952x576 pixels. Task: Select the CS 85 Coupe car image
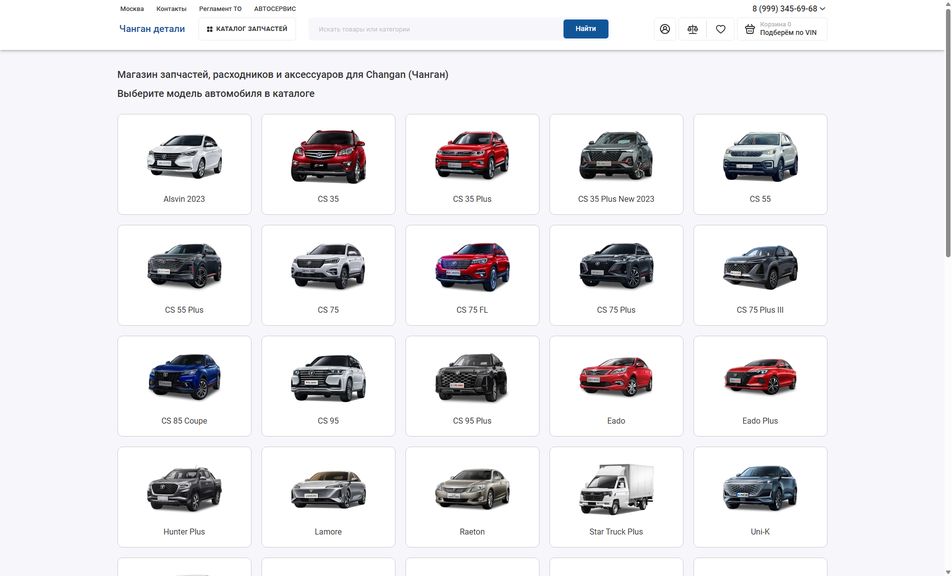(x=184, y=377)
